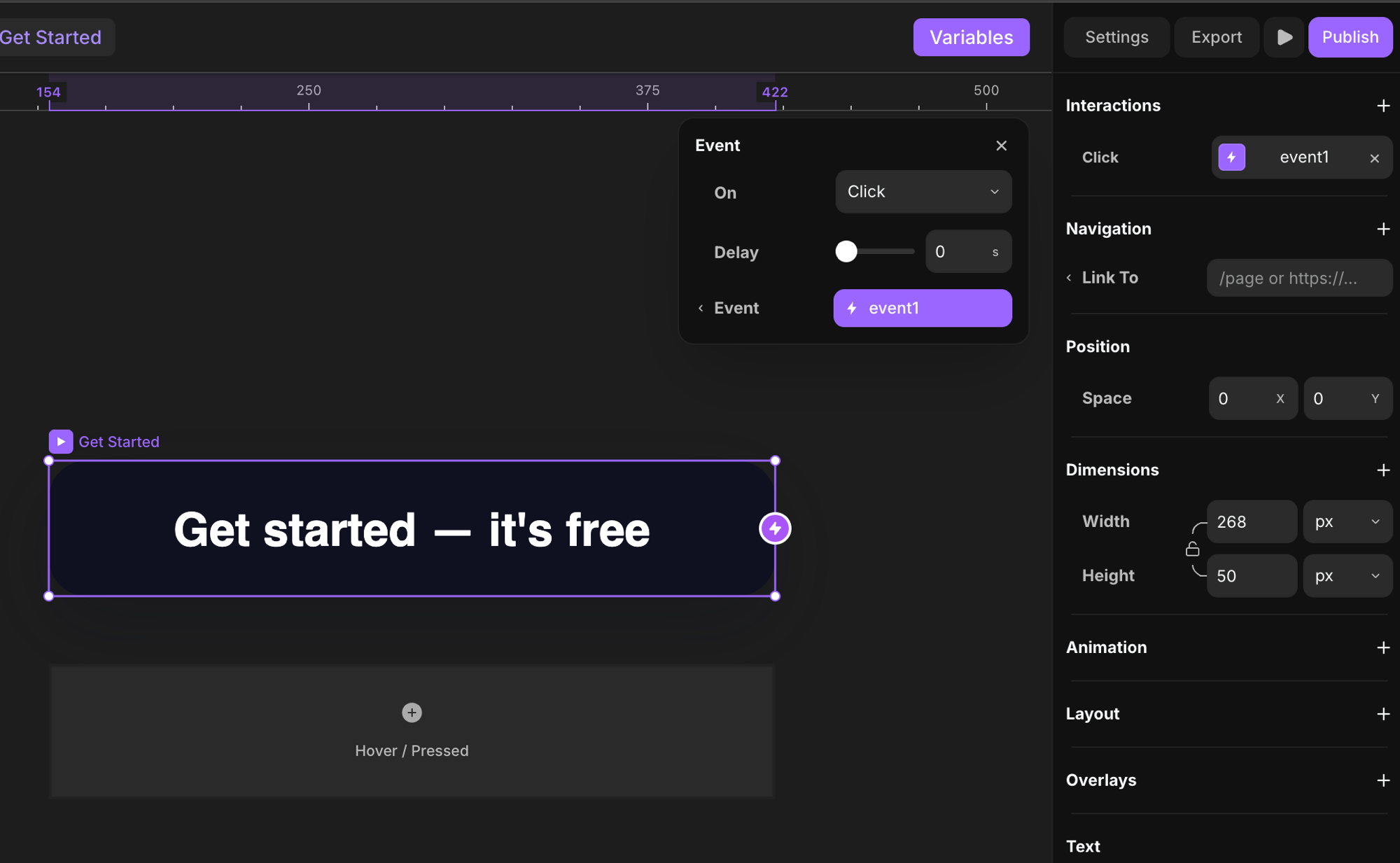Click the Animation section heading
The image size is (1400, 863).
click(x=1106, y=647)
